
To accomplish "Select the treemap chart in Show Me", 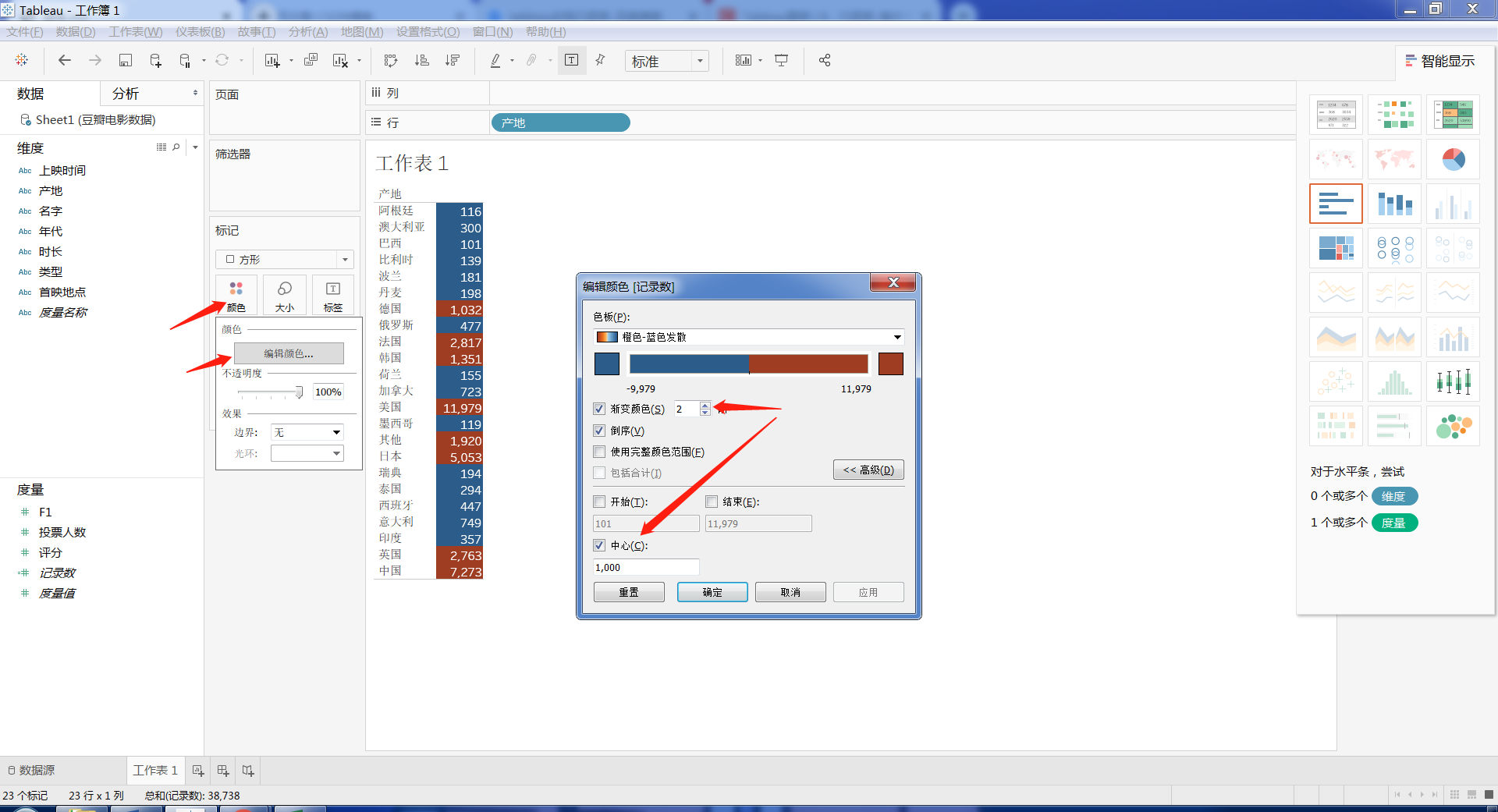I will point(1336,249).
